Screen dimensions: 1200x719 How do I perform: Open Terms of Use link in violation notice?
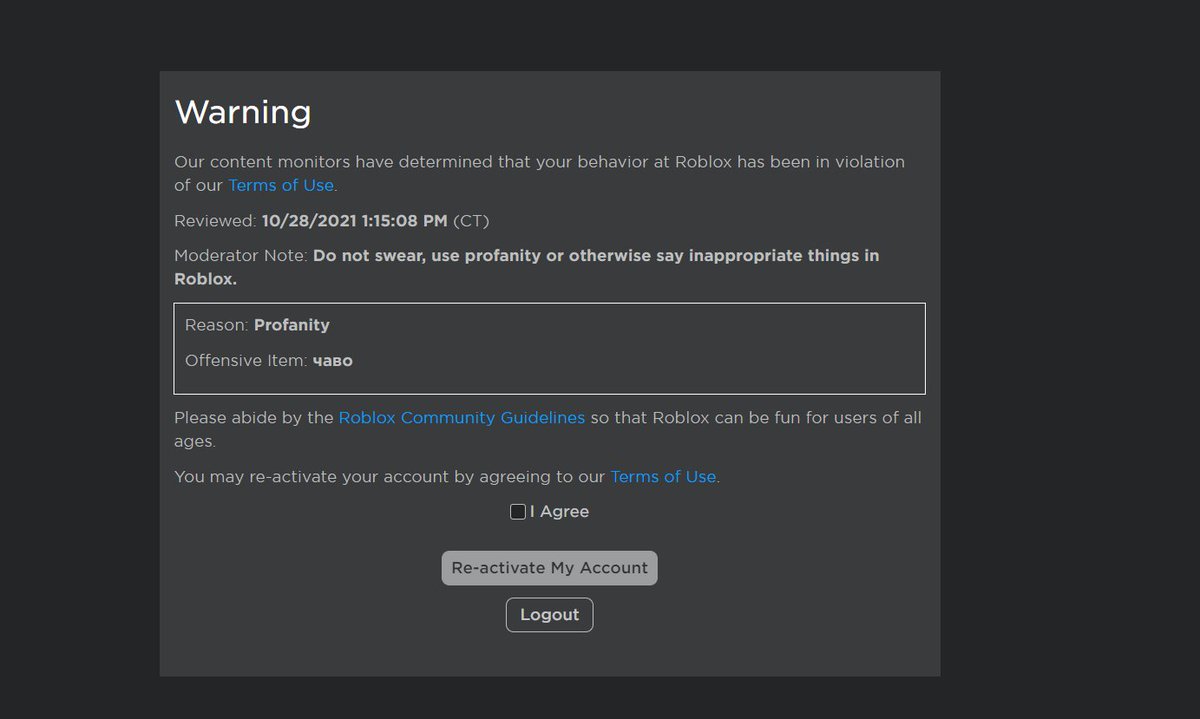click(x=281, y=185)
